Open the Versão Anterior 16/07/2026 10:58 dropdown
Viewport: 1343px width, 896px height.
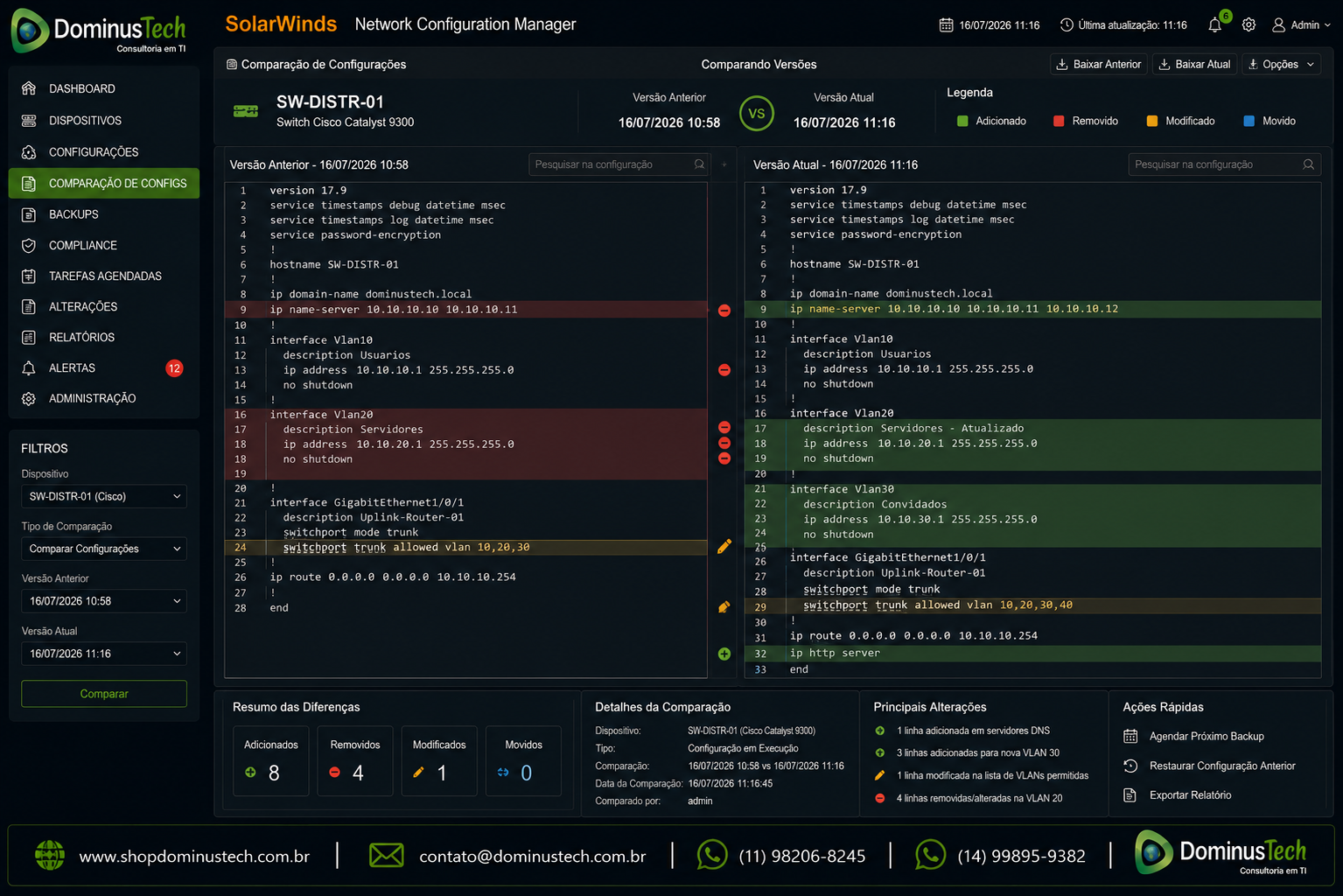(104, 601)
